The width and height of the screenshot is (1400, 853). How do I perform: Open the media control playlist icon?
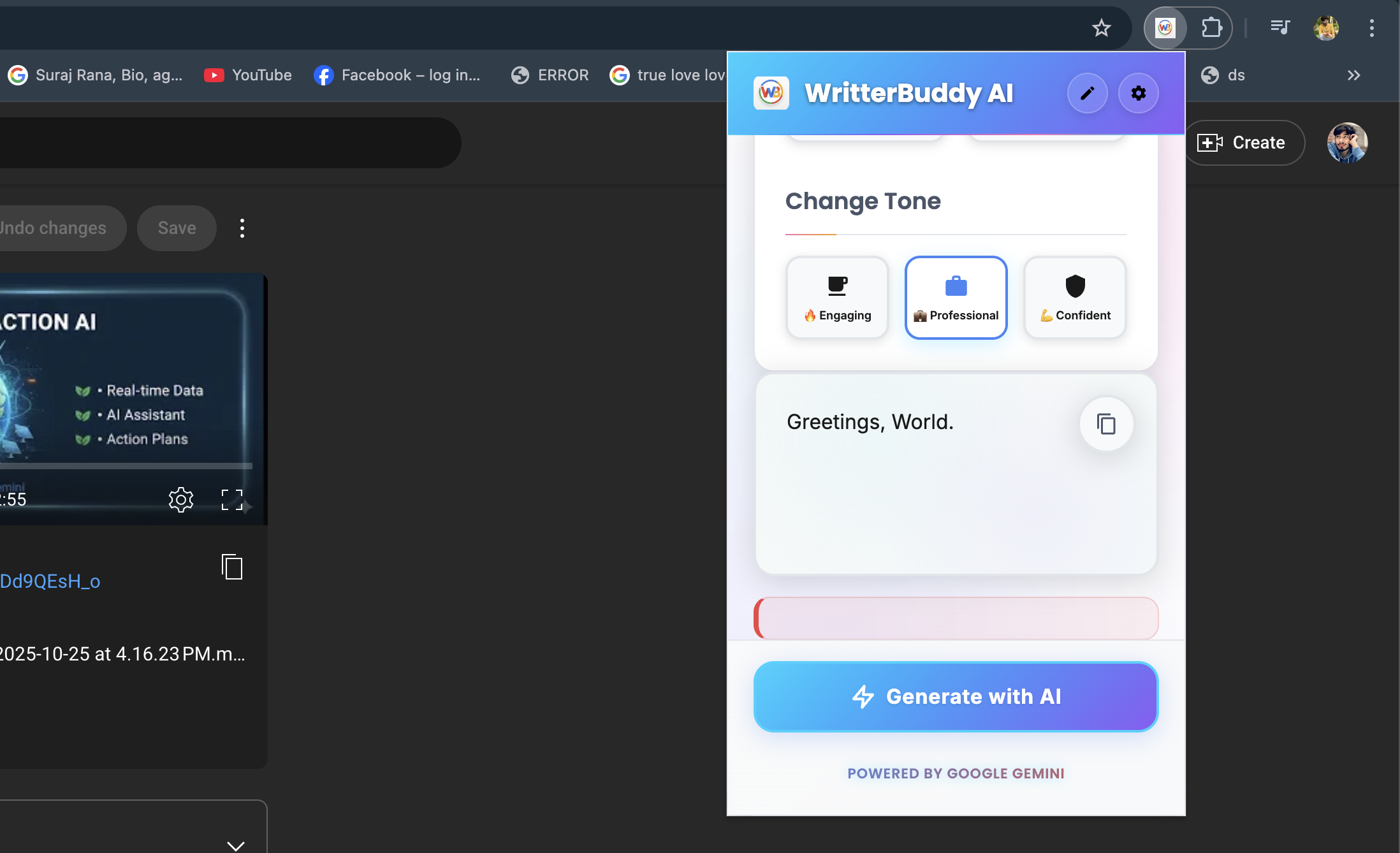click(1280, 28)
